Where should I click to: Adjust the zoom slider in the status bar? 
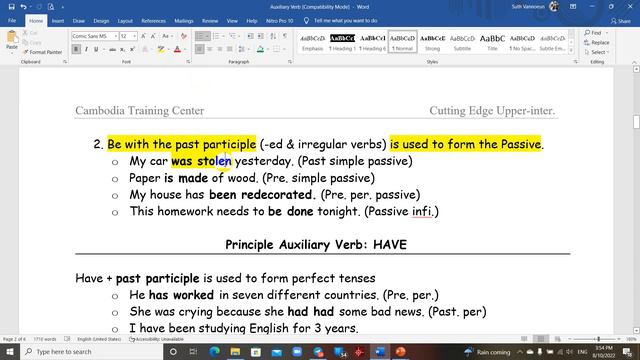click(x=598, y=339)
